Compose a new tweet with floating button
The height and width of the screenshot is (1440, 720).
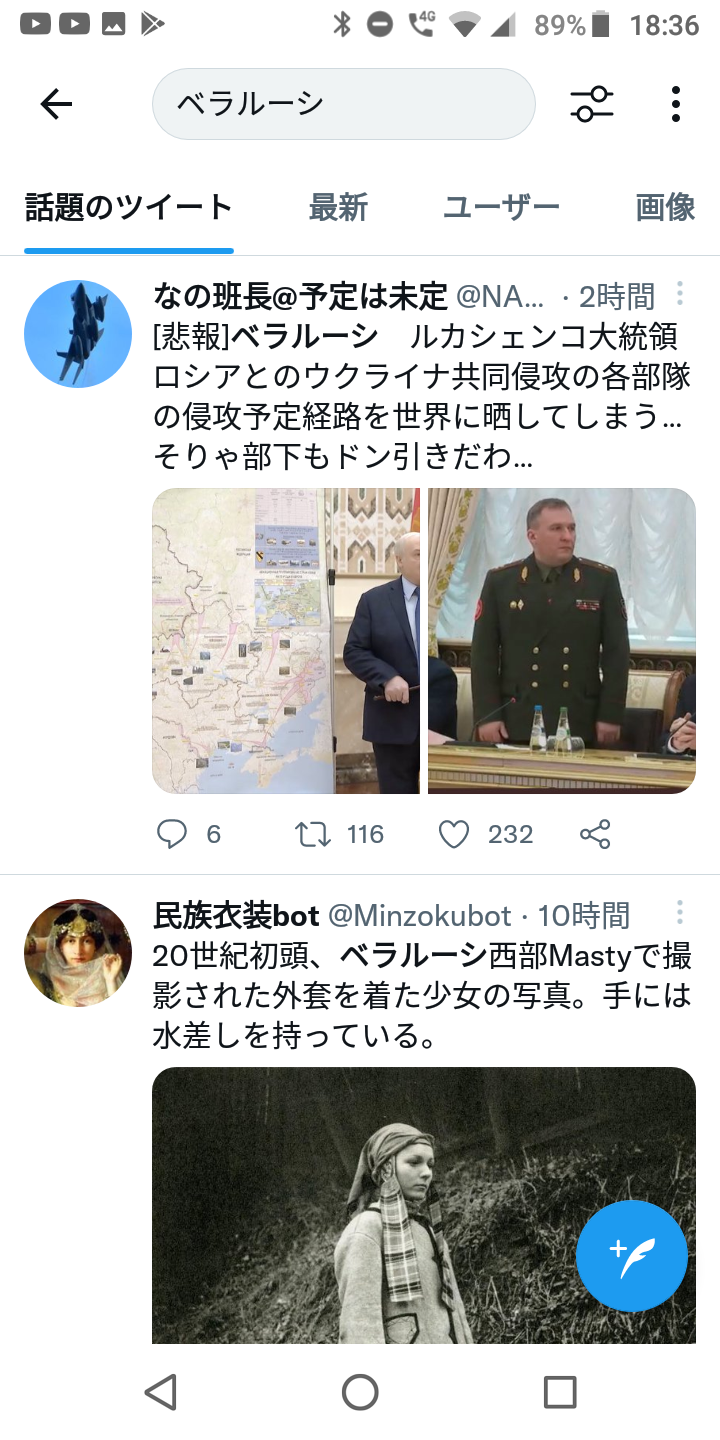click(x=632, y=1255)
